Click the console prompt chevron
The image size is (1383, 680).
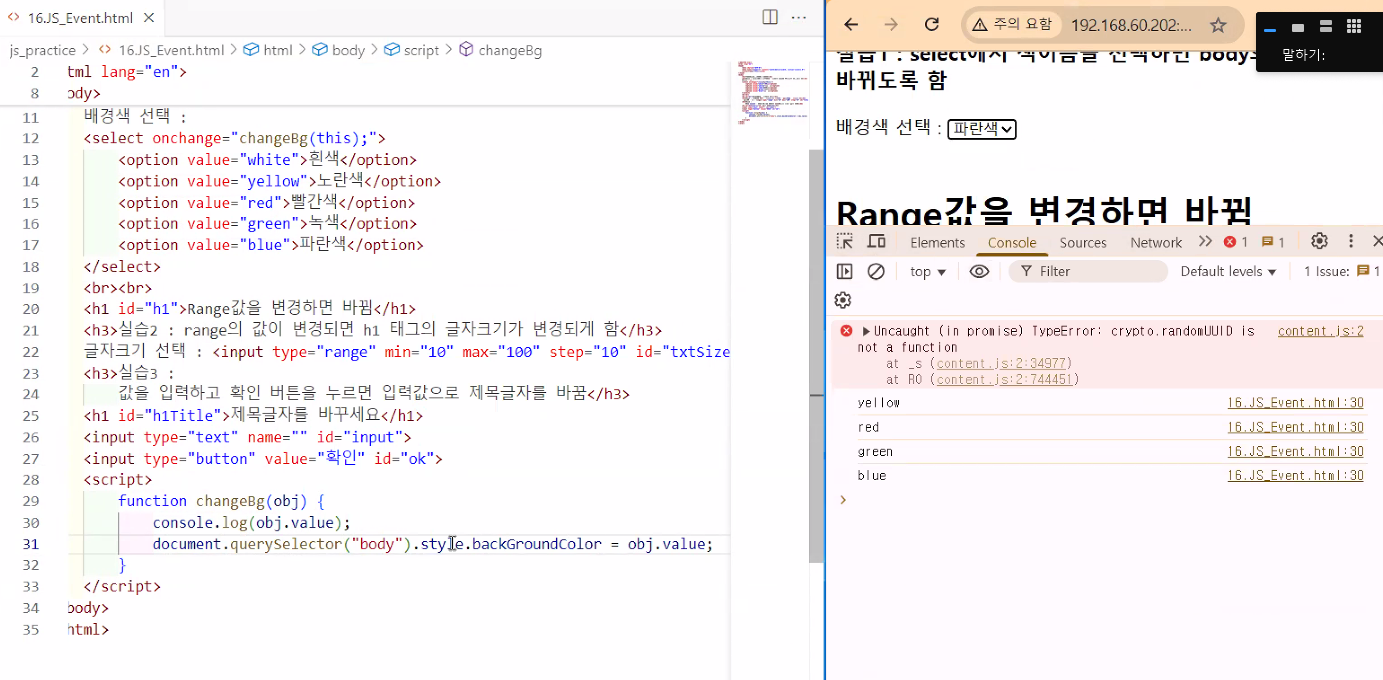842,499
